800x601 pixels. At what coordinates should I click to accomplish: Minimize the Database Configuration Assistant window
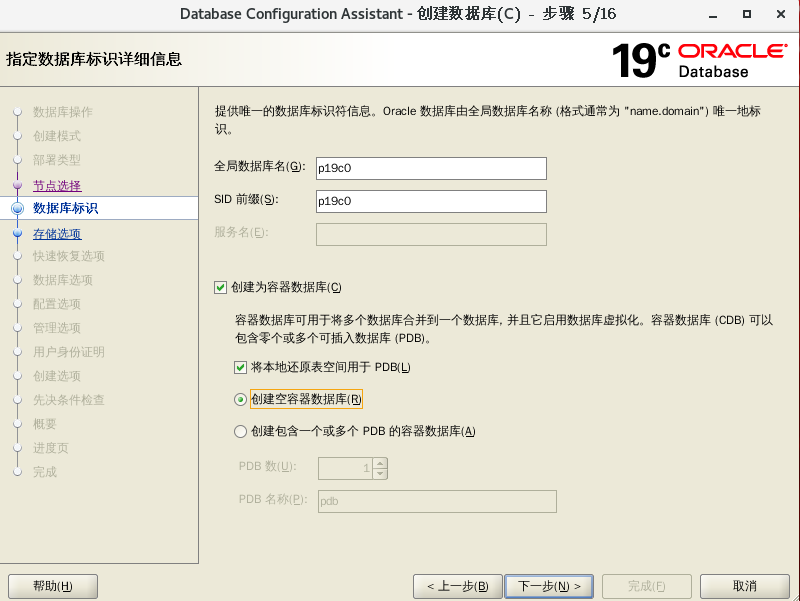pyautogui.click(x=713, y=15)
